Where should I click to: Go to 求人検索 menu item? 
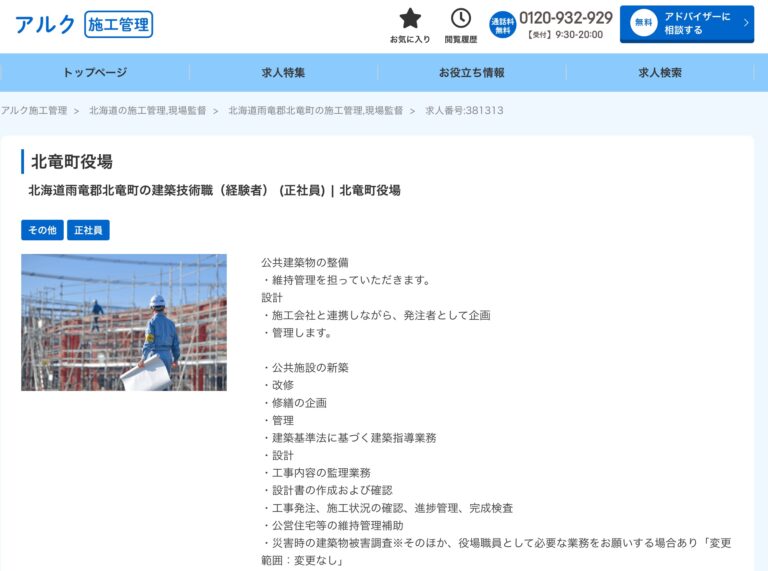pos(660,73)
